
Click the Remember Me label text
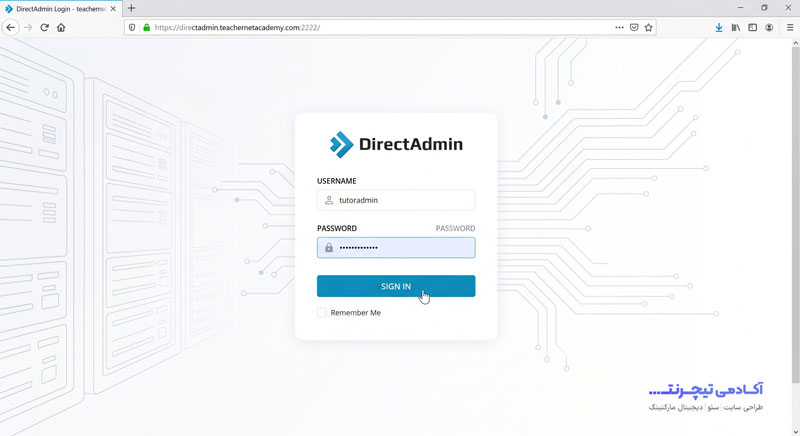(356, 313)
